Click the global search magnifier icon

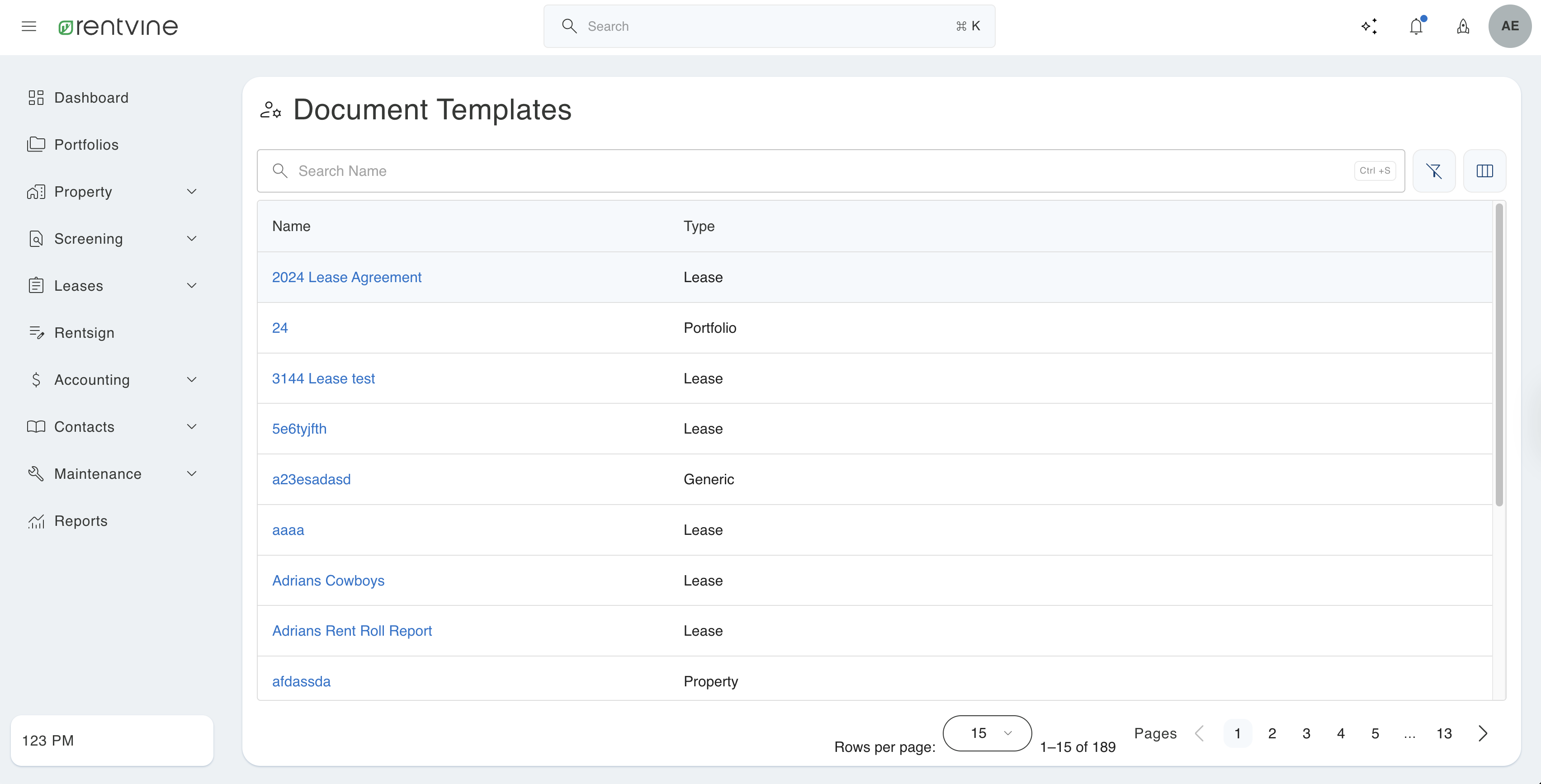569,26
